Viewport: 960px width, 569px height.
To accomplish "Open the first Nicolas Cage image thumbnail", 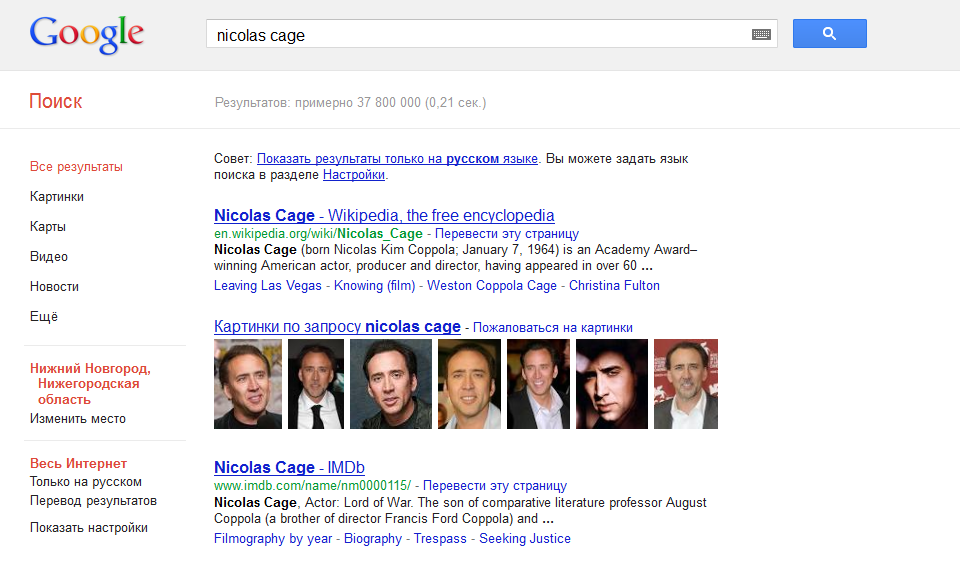I will click(x=247, y=384).
